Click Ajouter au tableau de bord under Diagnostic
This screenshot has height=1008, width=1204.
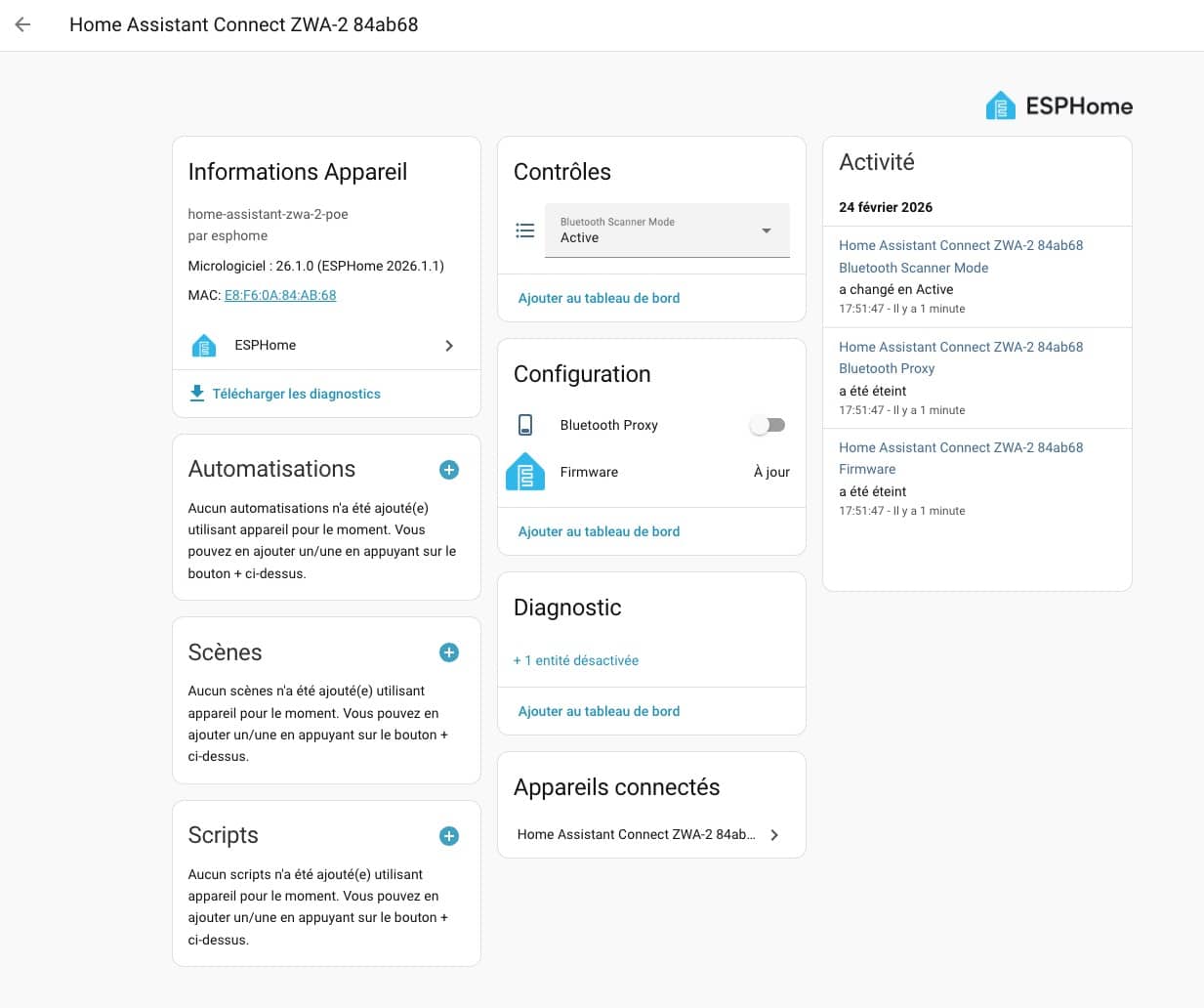coord(599,711)
